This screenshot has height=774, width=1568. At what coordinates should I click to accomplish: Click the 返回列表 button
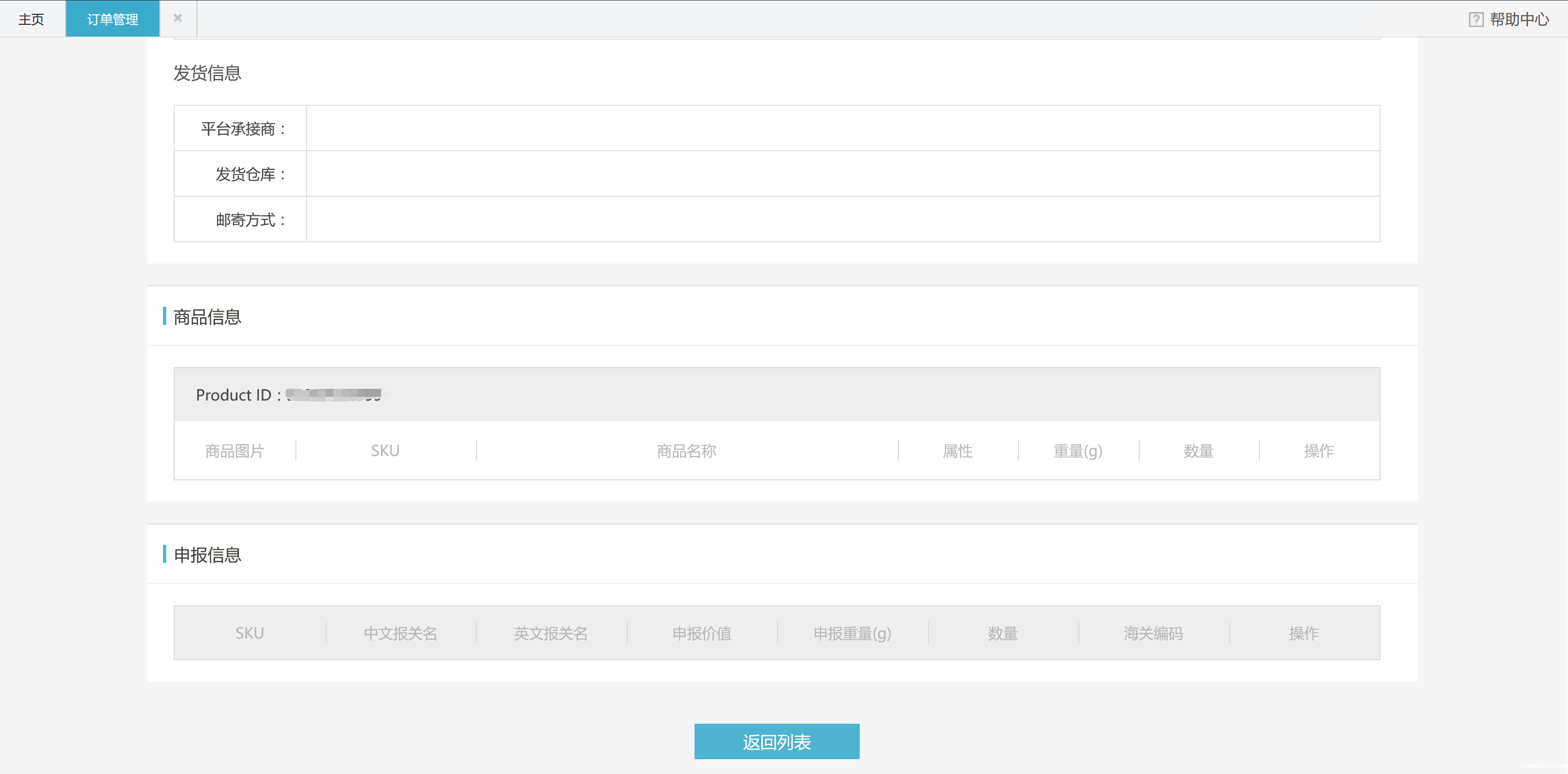coord(776,741)
